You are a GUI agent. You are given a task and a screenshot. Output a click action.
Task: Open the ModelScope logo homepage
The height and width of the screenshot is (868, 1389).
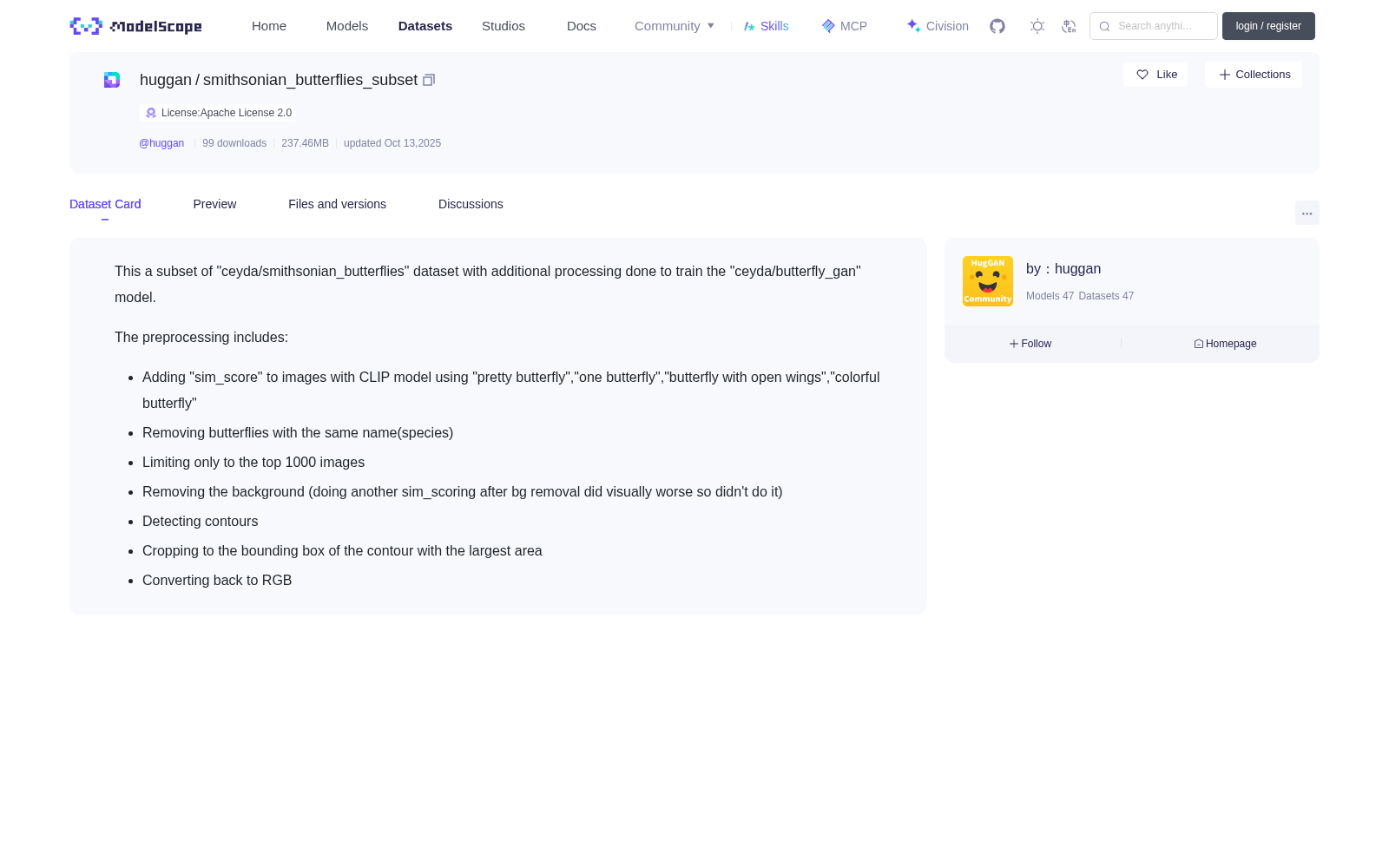[136, 26]
